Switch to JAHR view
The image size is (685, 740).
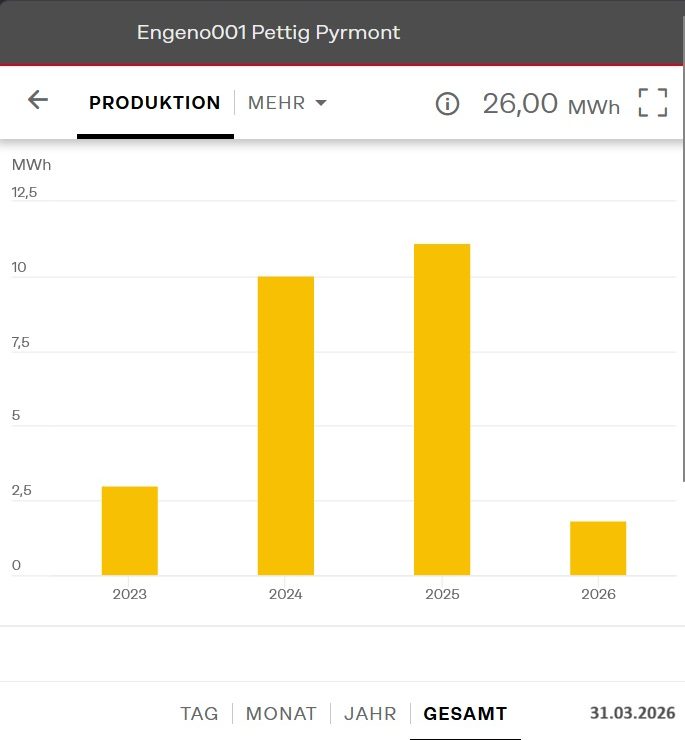coord(370,714)
